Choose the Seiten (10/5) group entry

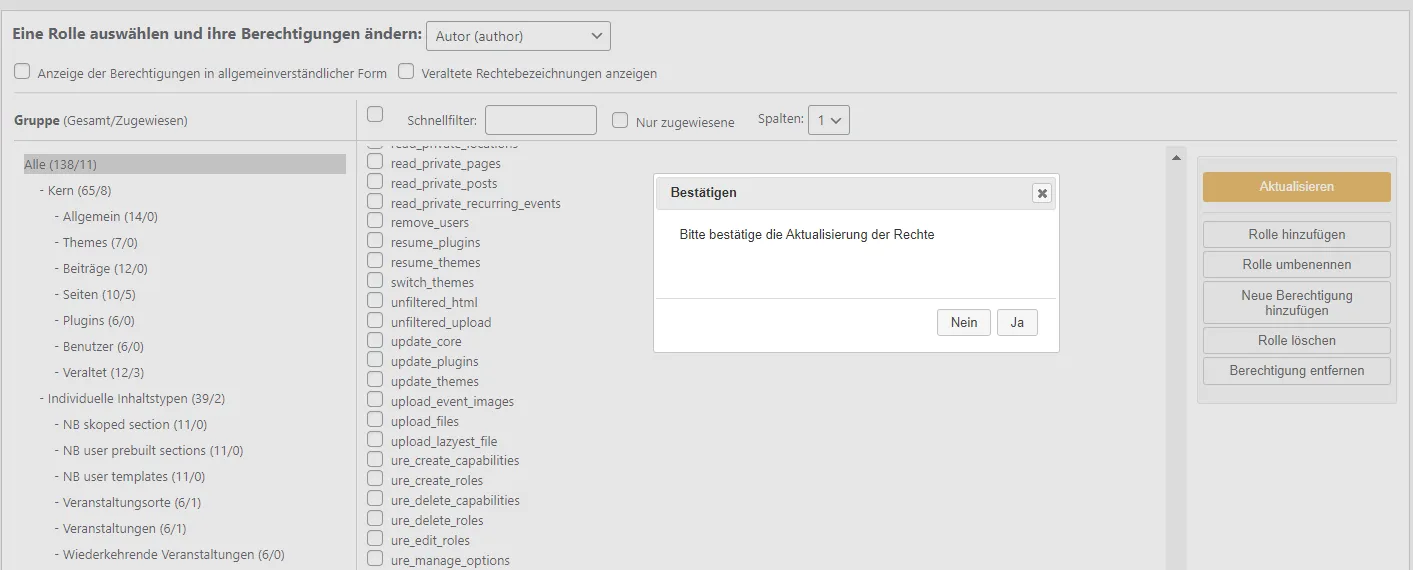[x=95, y=294]
